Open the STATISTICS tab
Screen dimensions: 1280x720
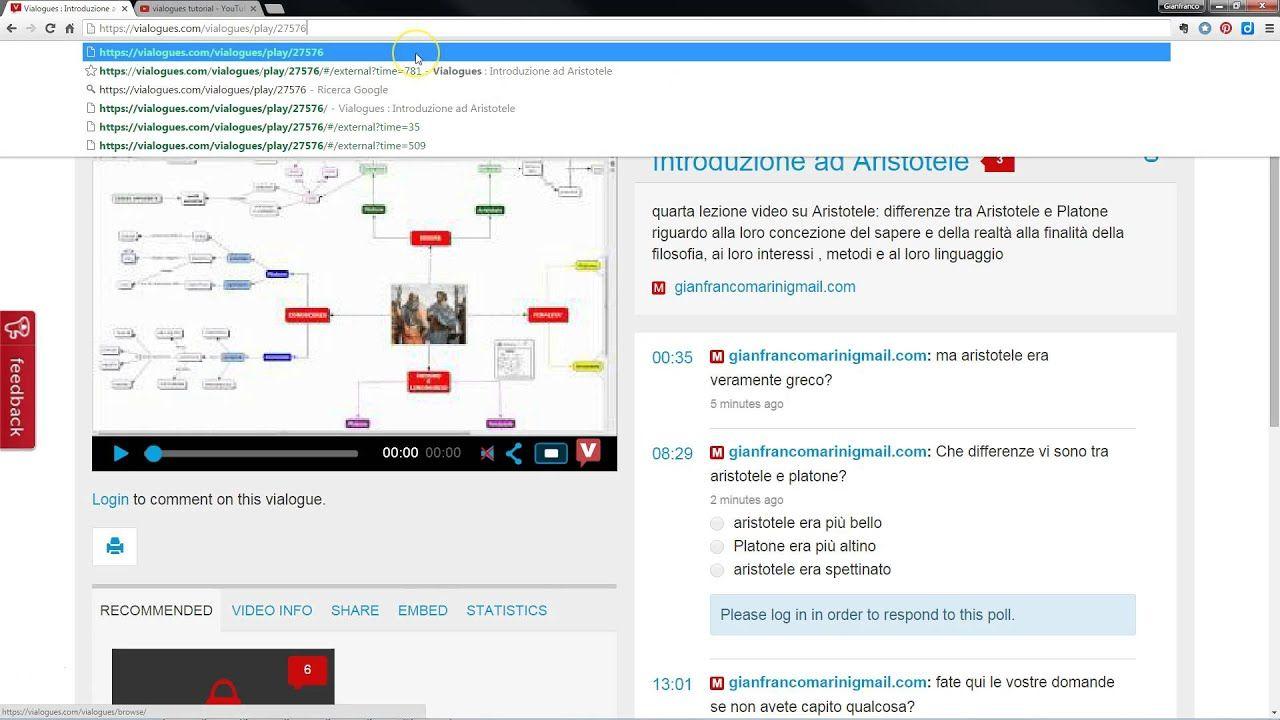(506, 610)
